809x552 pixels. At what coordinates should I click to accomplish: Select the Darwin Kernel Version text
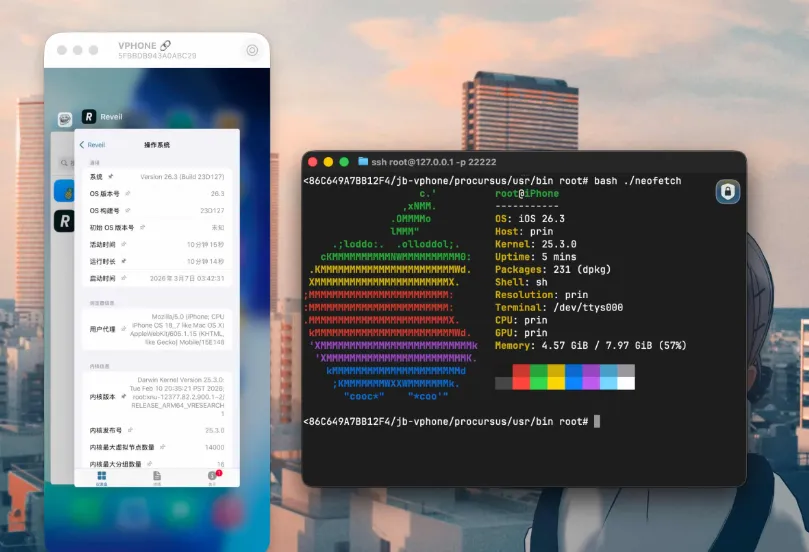(x=177, y=397)
